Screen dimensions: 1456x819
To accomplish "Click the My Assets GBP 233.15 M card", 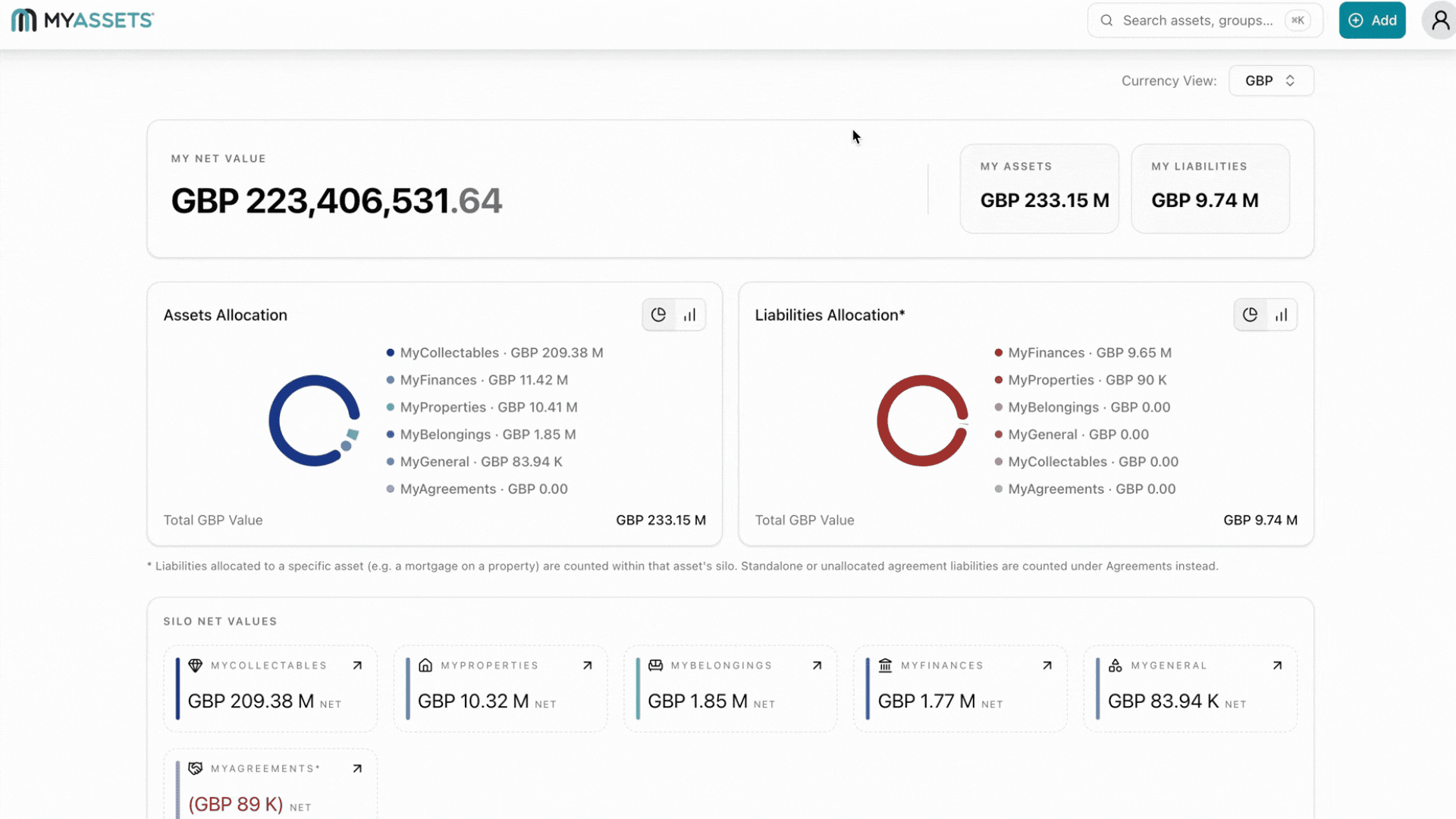I will pyautogui.click(x=1039, y=189).
